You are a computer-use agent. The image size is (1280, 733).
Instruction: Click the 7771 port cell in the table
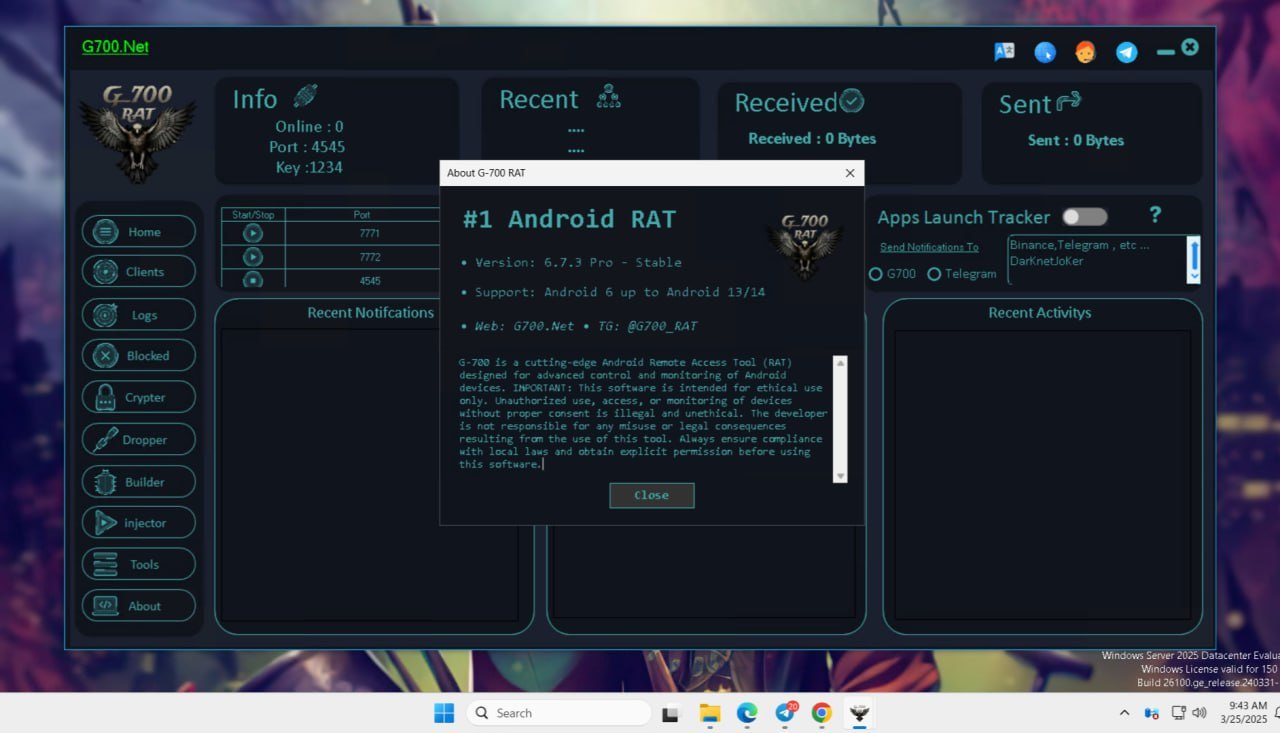pos(362,233)
